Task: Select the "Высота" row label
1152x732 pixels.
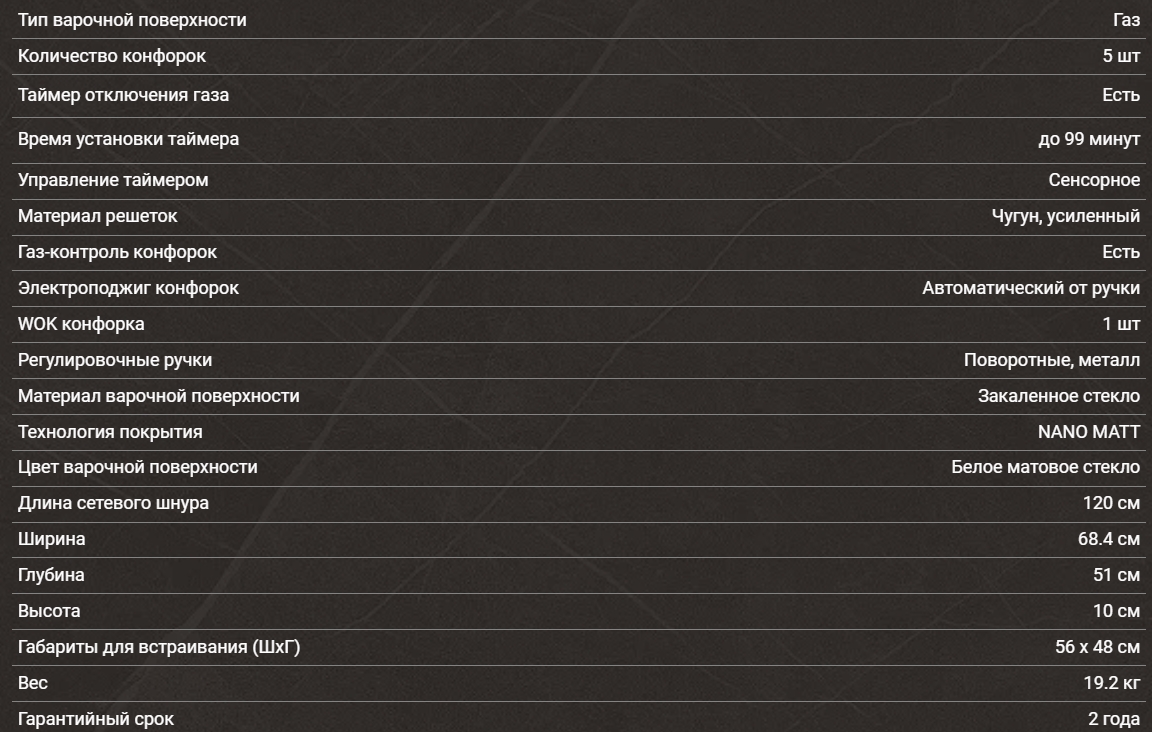Action: tap(49, 611)
